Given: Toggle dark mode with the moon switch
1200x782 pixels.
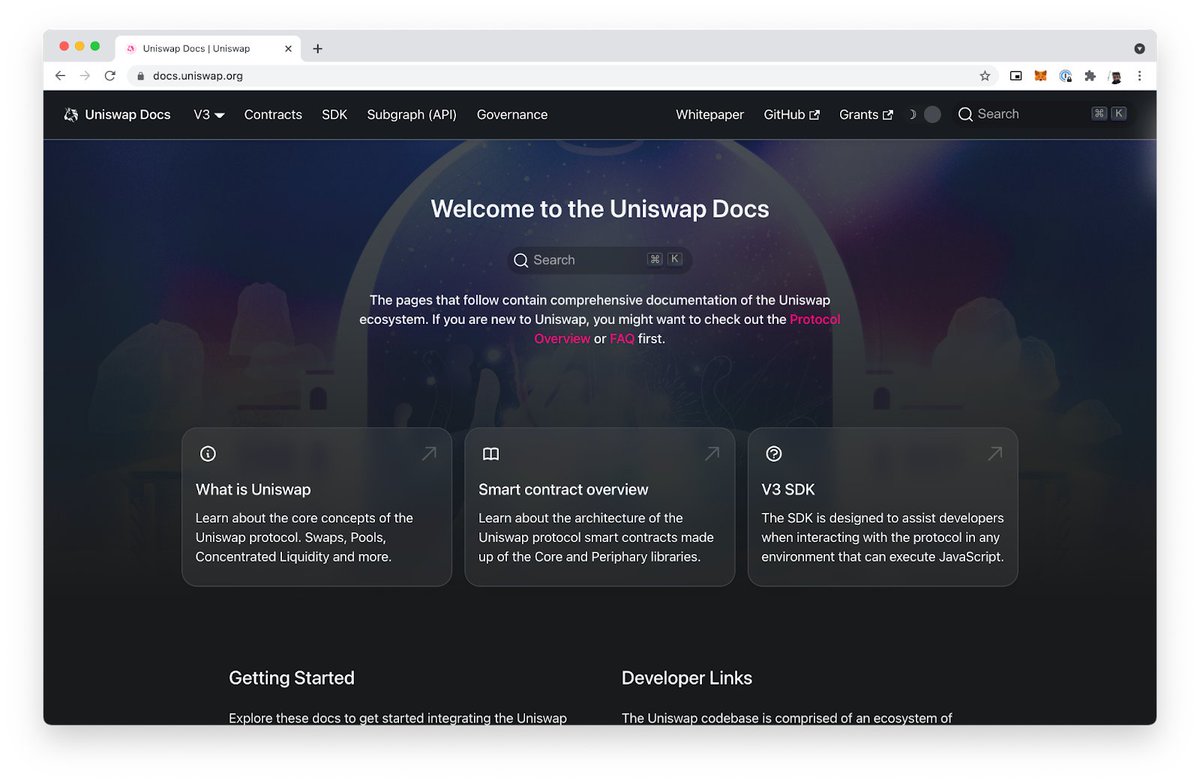Looking at the screenshot, I should 924,115.
